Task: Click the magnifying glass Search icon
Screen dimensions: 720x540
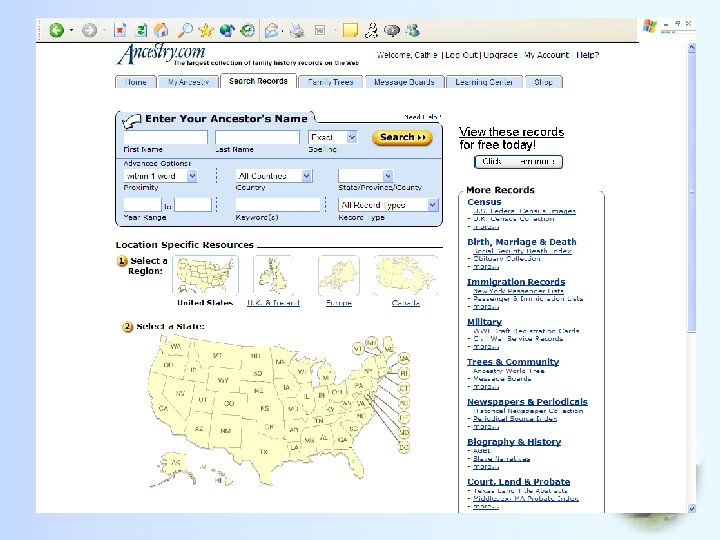Action: pos(185,31)
